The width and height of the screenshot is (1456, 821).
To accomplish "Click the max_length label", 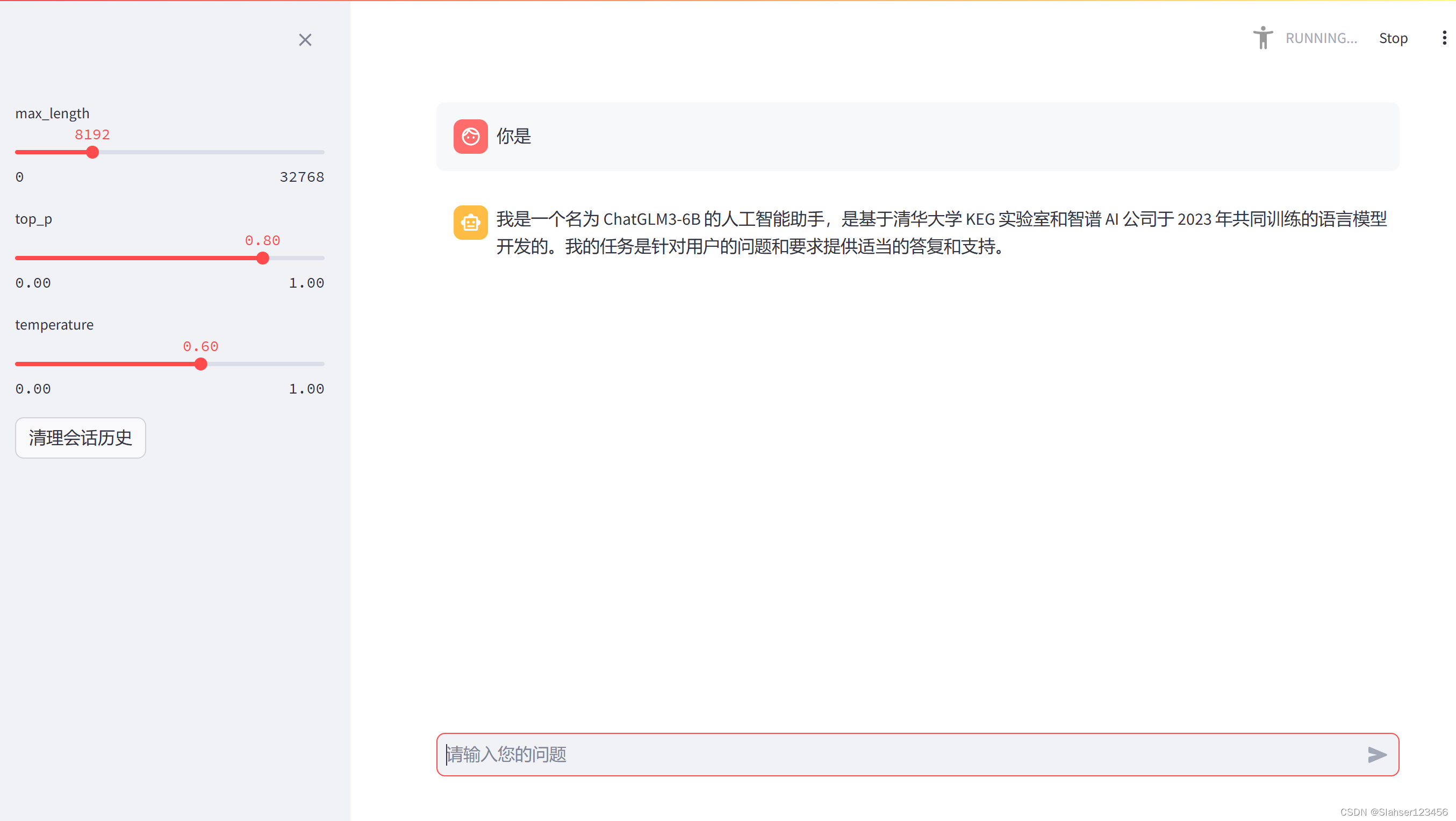I will pos(52,113).
